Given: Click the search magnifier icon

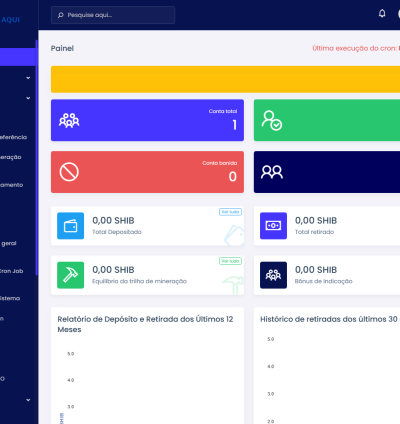Looking at the screenshot, I should 61,15.
